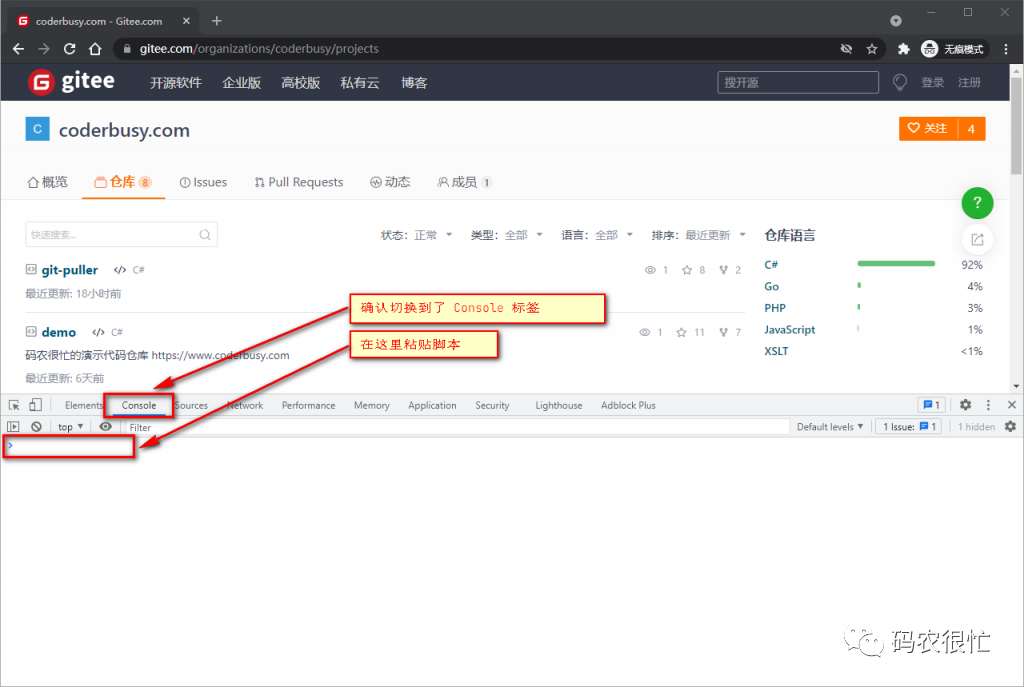Clear console with the ban icon

37,426
